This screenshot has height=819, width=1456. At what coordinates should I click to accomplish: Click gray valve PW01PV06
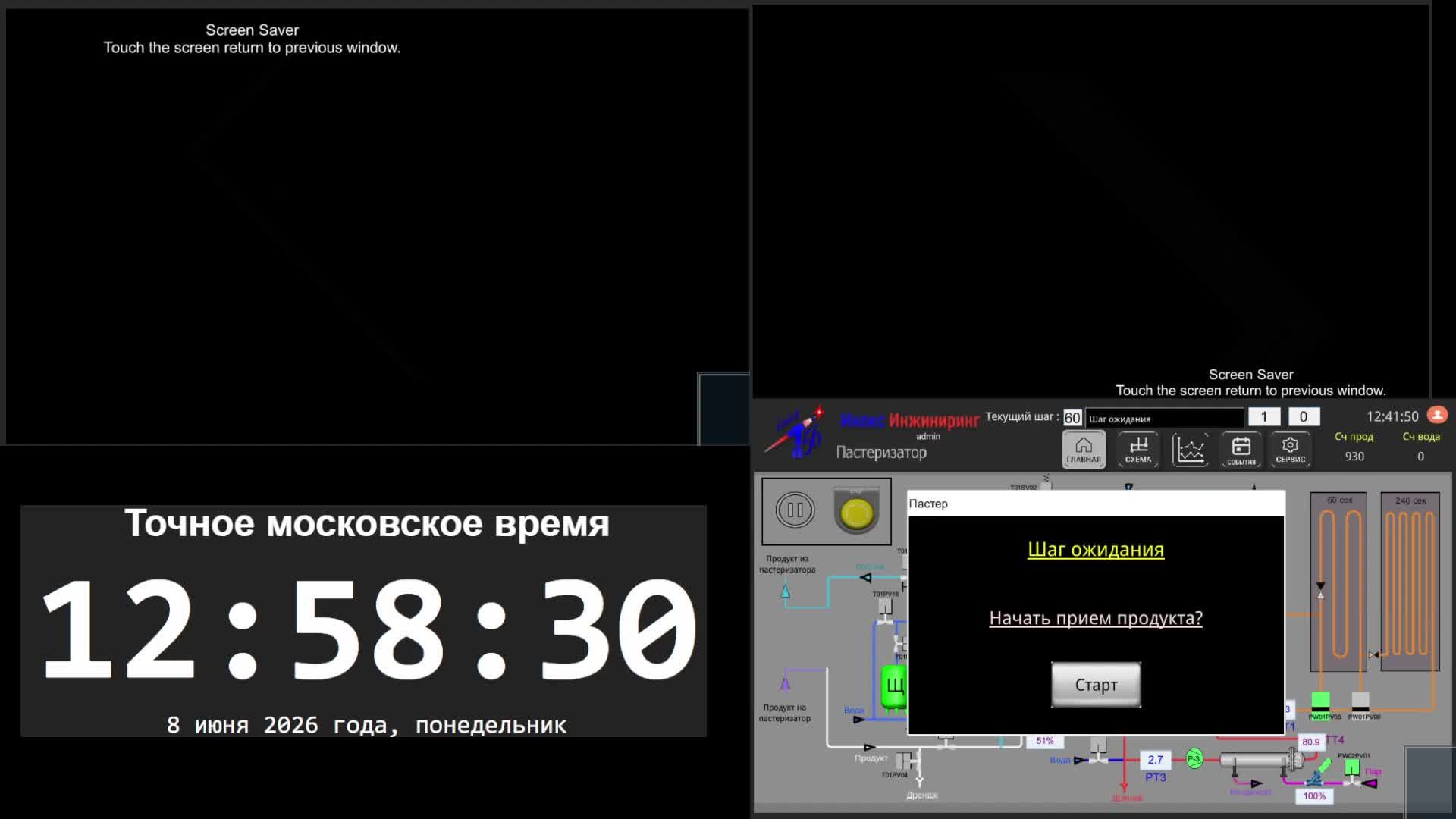pos(1360,701)
